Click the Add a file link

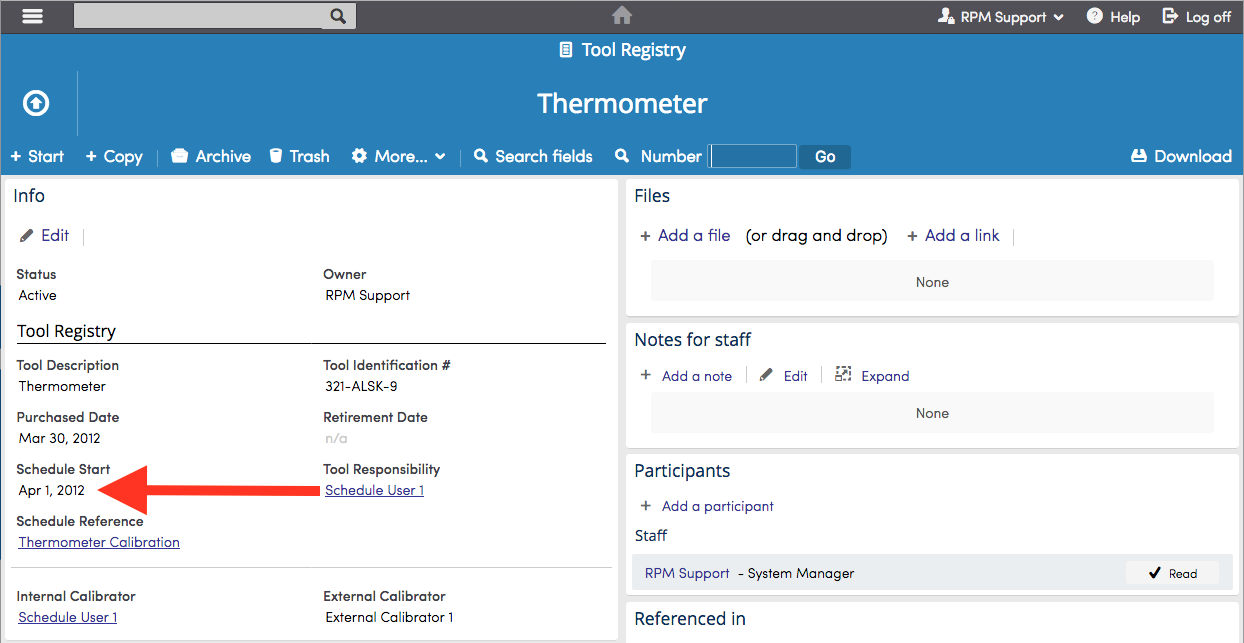pos(694,236)
